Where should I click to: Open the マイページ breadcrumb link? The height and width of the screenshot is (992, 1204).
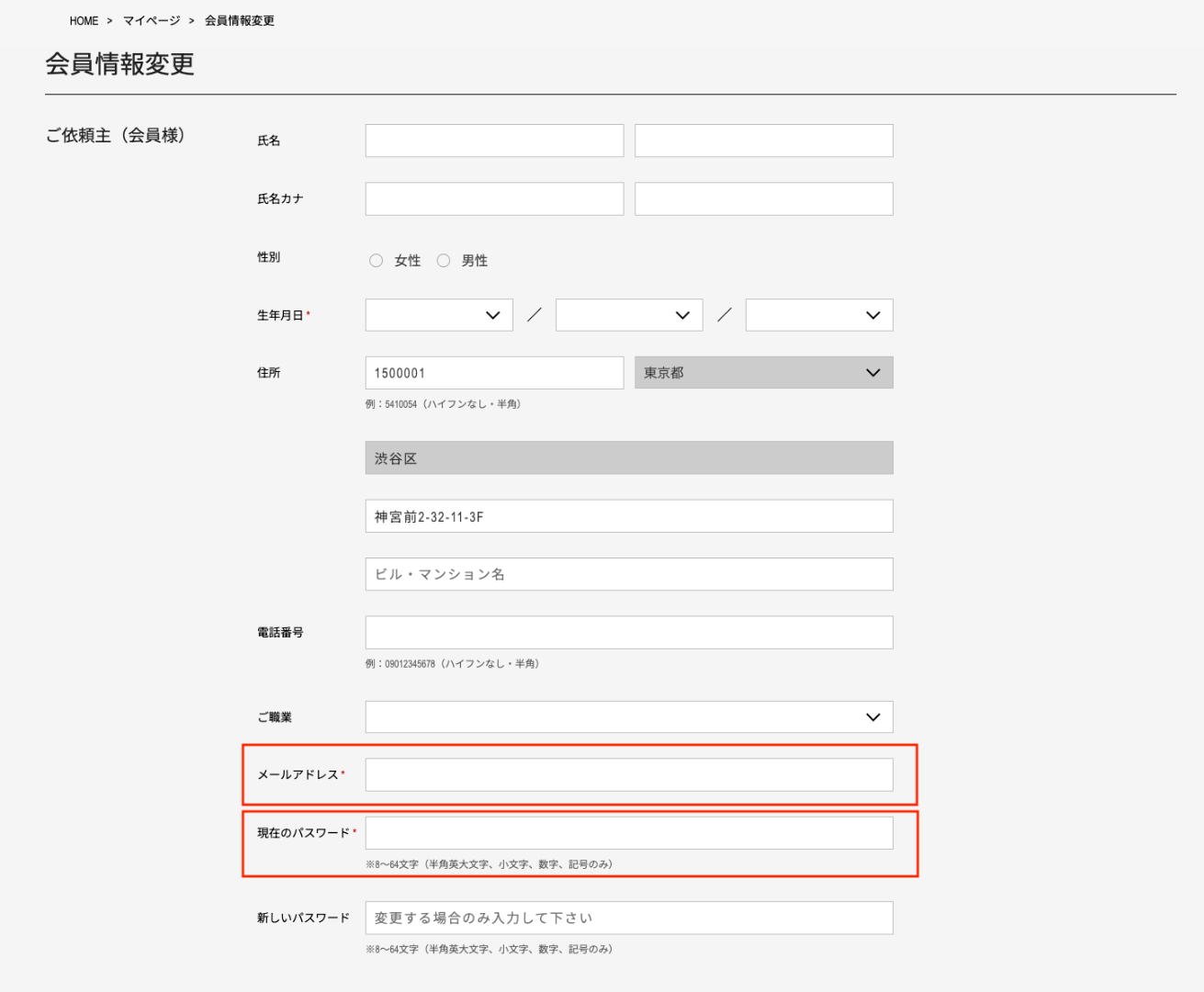pyautogui.click(x=152, y=21)
